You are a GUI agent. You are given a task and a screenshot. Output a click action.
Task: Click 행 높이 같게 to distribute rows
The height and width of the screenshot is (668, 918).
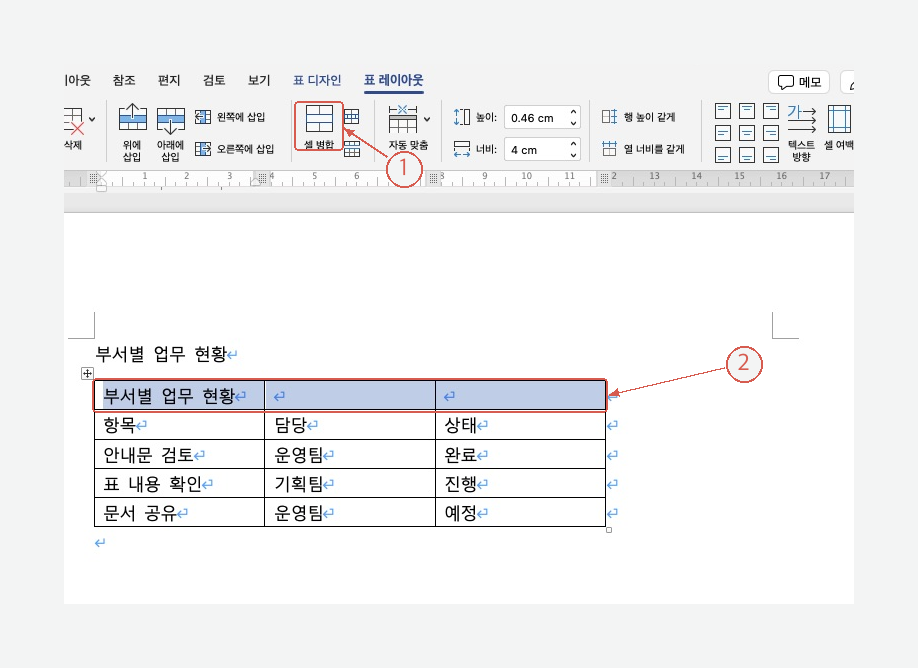pos(639,117)
